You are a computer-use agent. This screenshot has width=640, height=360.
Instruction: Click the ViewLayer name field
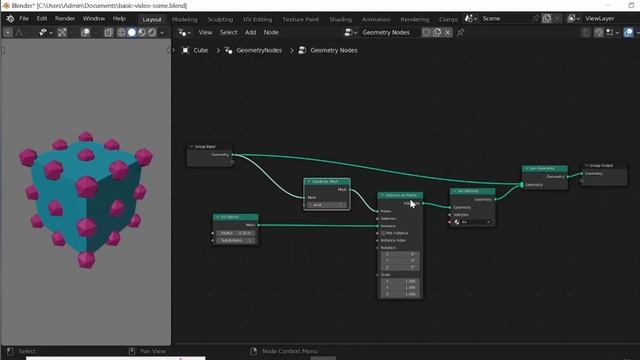611,19
